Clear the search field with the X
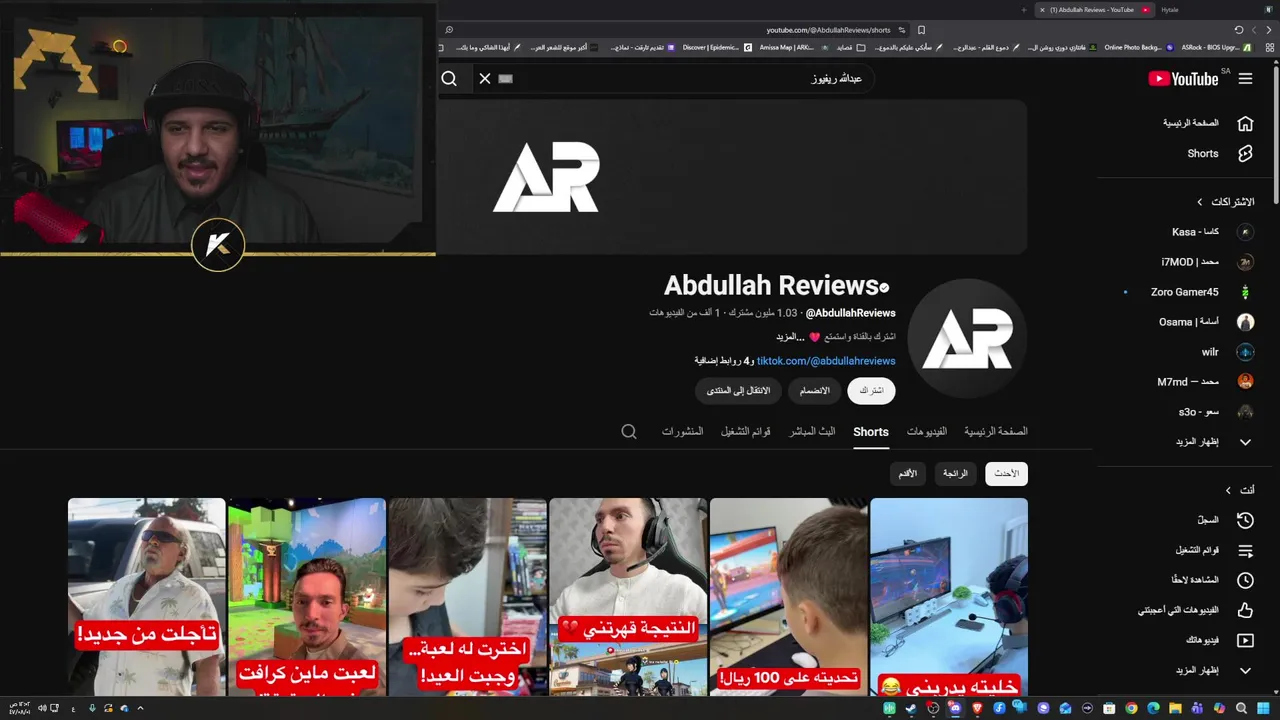1280x720 pixels. tap(485, 79)
